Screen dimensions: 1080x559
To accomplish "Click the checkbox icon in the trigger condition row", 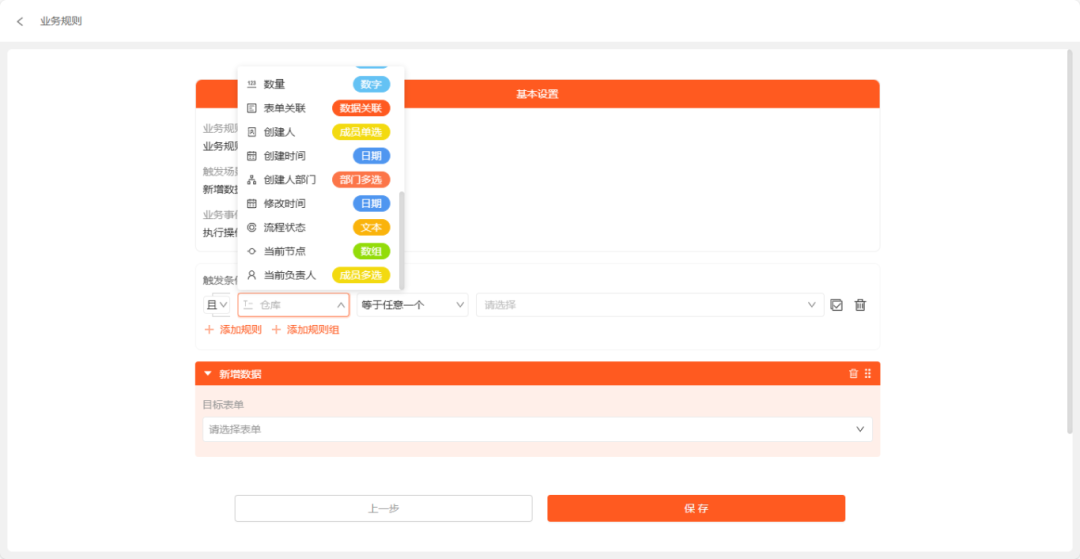I will pos(837,305).
